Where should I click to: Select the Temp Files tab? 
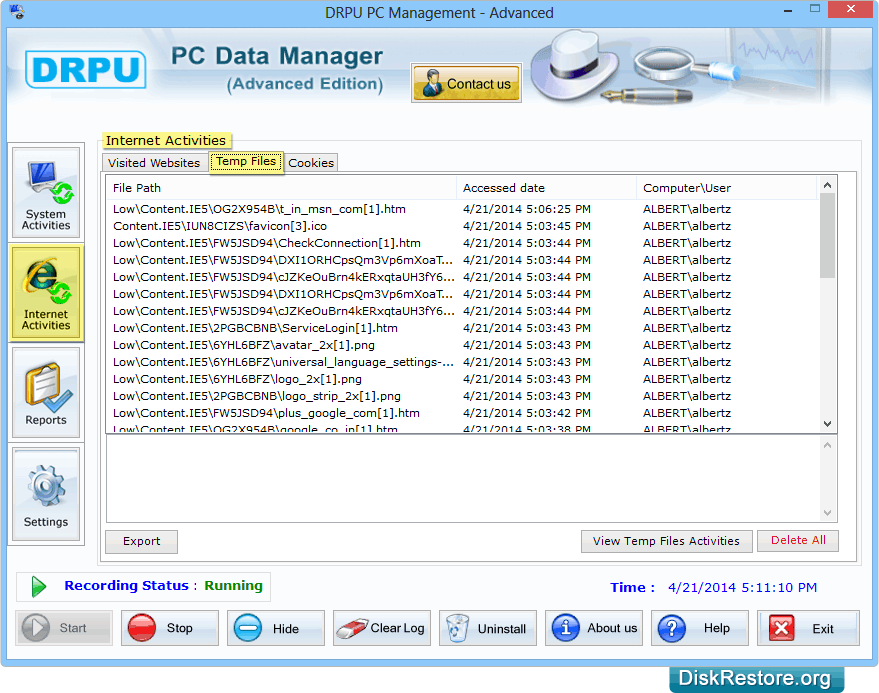[x=246, y=162]
